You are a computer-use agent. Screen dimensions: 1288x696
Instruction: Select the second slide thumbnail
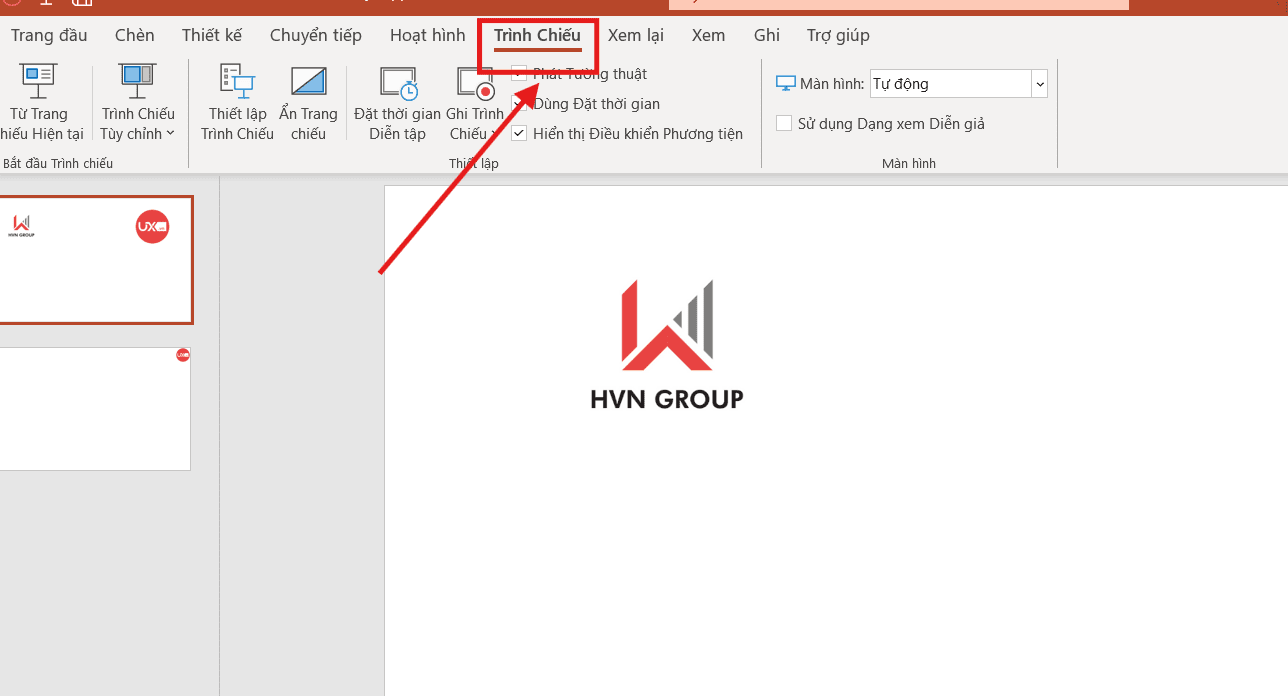(95, 408)
